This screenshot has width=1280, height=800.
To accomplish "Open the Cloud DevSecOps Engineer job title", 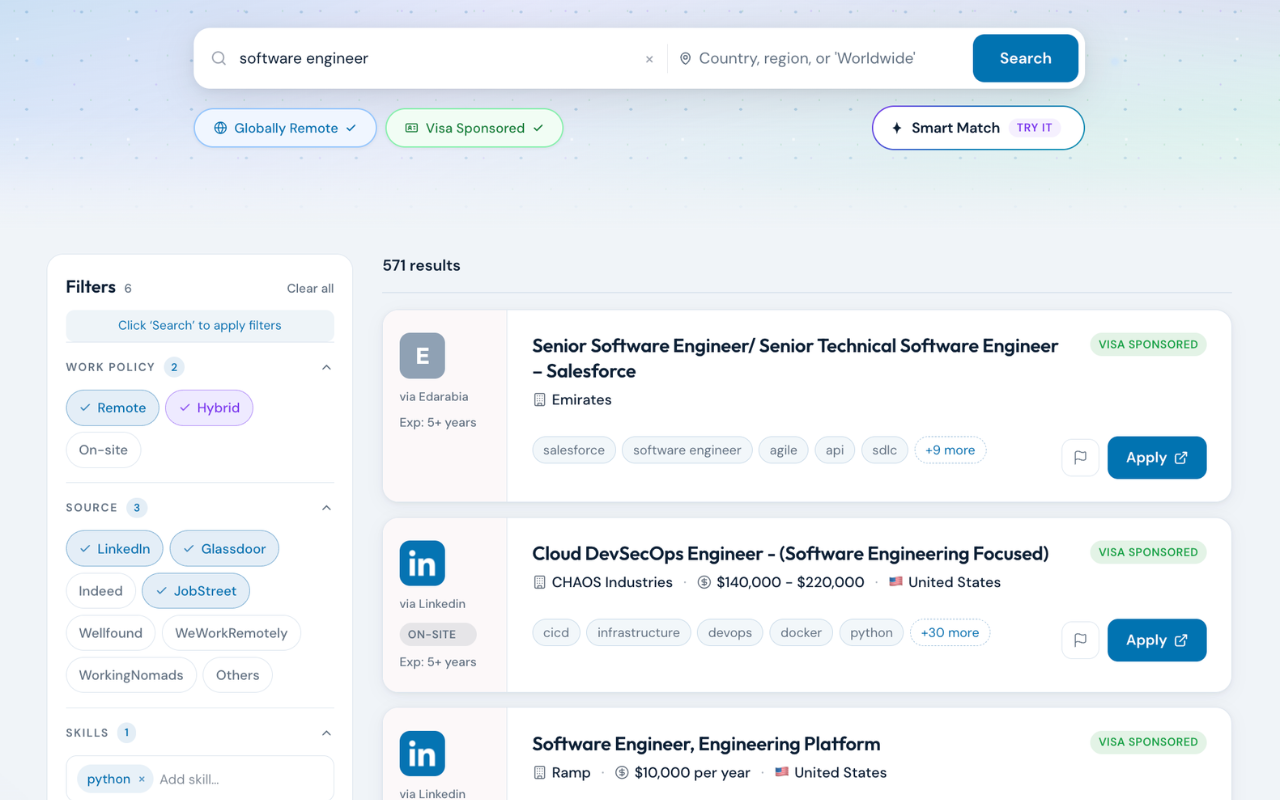I will point(790,553).
